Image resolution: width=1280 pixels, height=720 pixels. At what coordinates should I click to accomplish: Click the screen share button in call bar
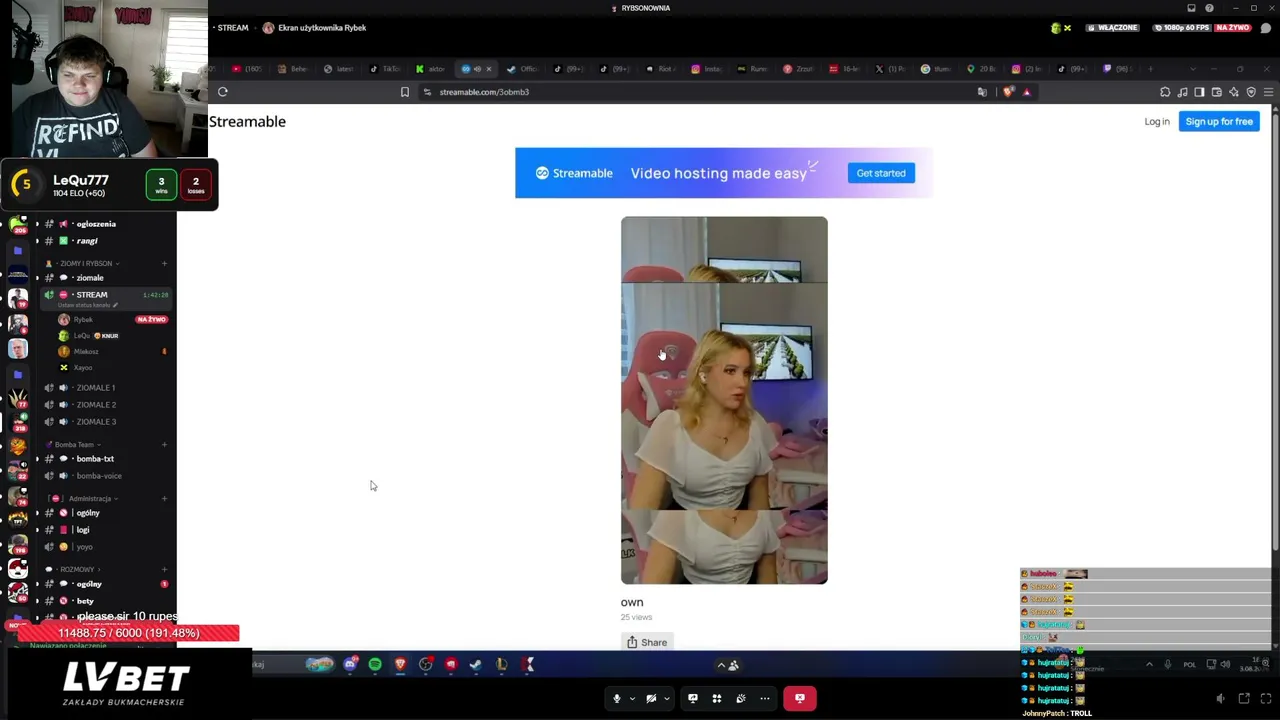click(692, 698)
